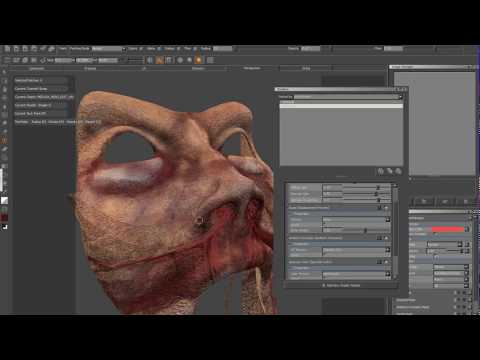Click the Standard Shader Module button
This screenshot has height=360, width=480.
tap(341, 286)
